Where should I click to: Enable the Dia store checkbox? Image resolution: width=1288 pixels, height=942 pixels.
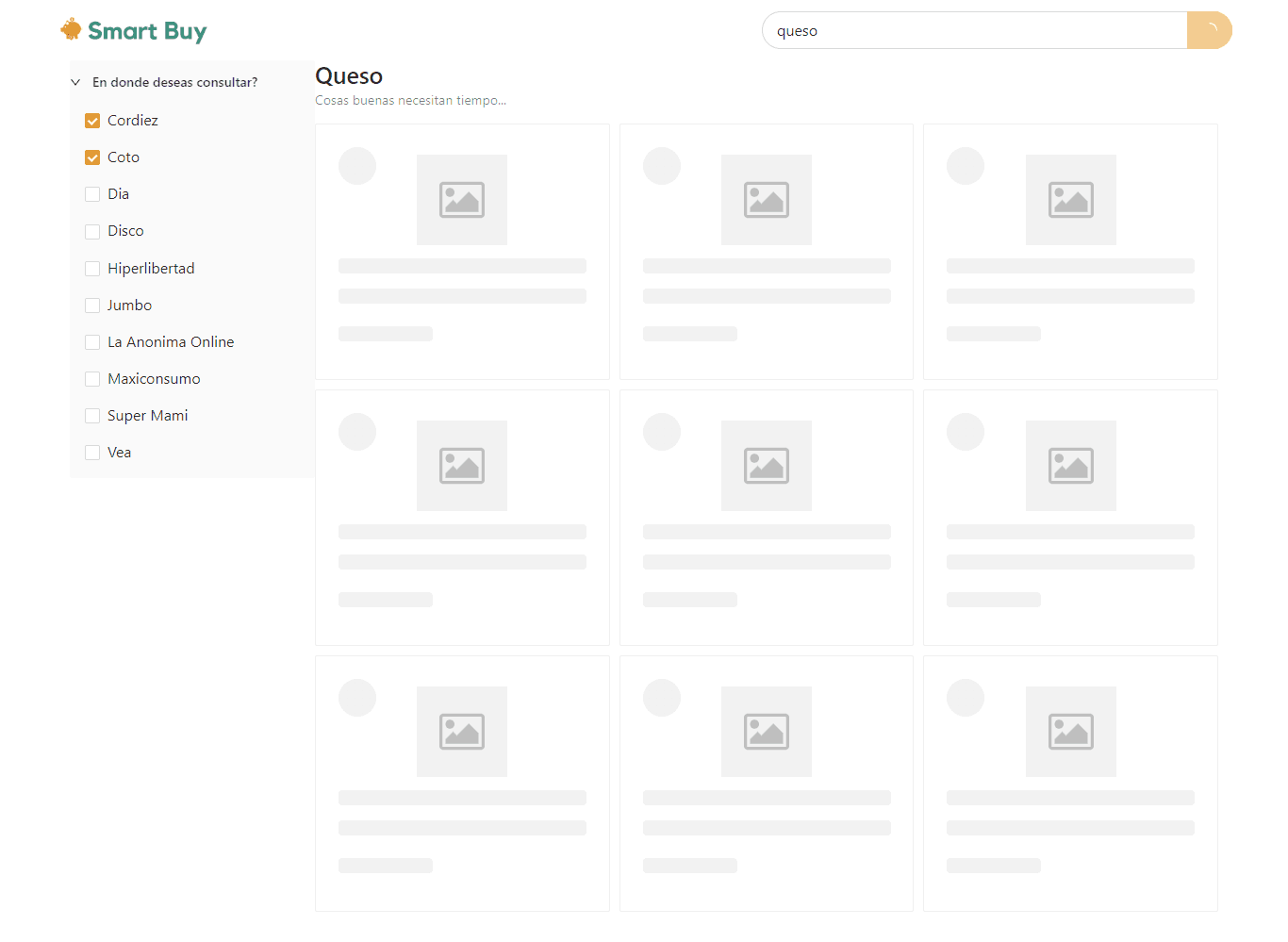[x=91, y=193]
